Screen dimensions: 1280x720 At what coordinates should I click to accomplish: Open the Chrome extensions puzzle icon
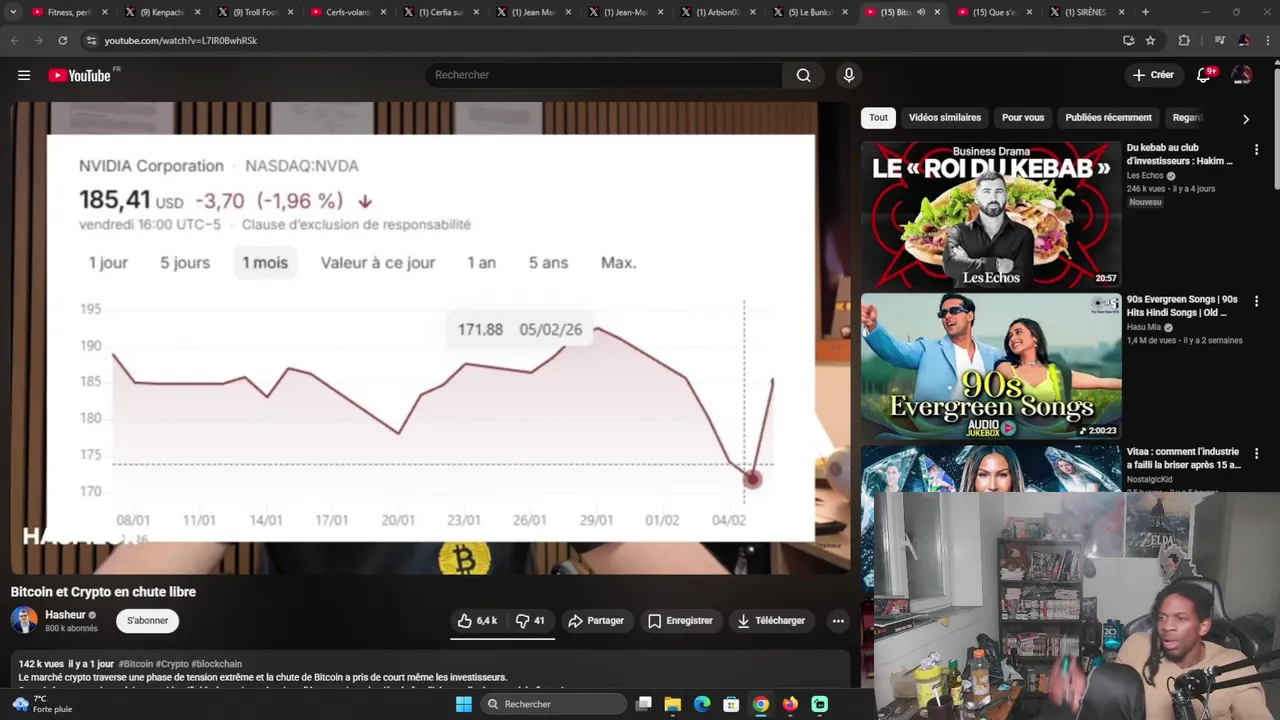coord(1184,40)
